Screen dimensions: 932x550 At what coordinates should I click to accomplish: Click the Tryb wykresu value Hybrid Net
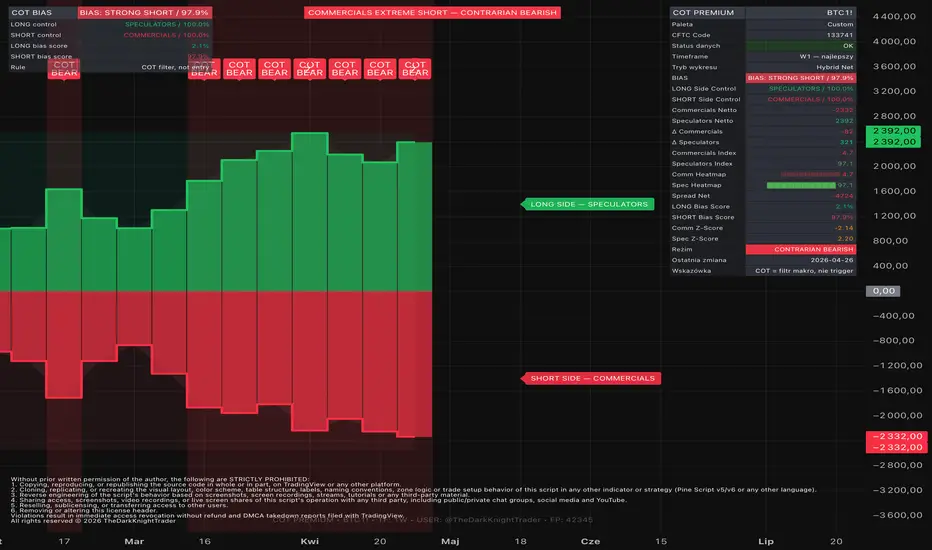tap(835, 67)
